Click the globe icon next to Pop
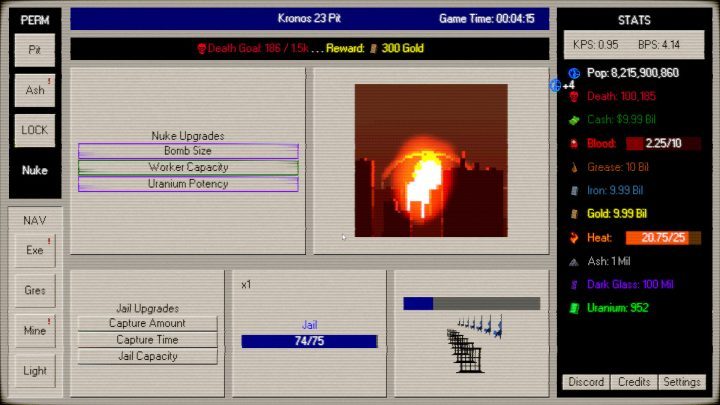Screen dimensions: 720x405 tap(574, 74)
